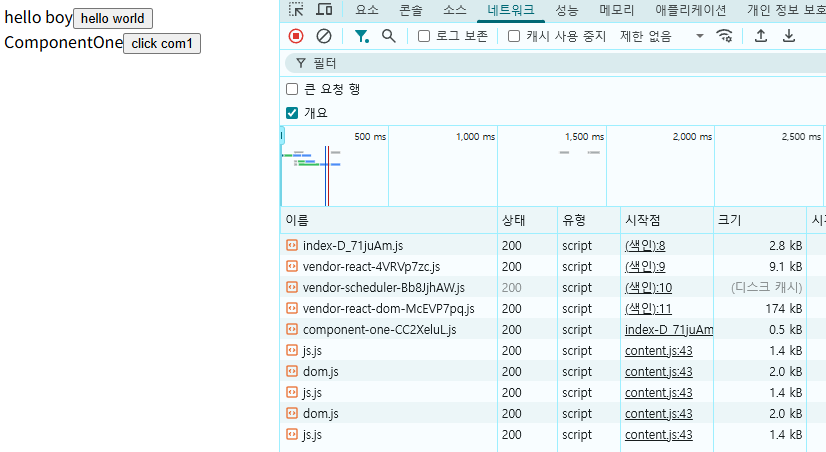Open initiator link (색인):9
826x452 pixels.
tap(645, 267)
